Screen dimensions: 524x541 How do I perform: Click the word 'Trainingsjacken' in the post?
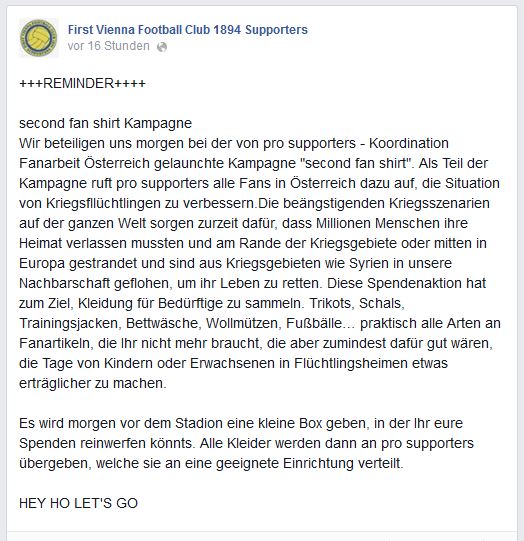[69, 324]
